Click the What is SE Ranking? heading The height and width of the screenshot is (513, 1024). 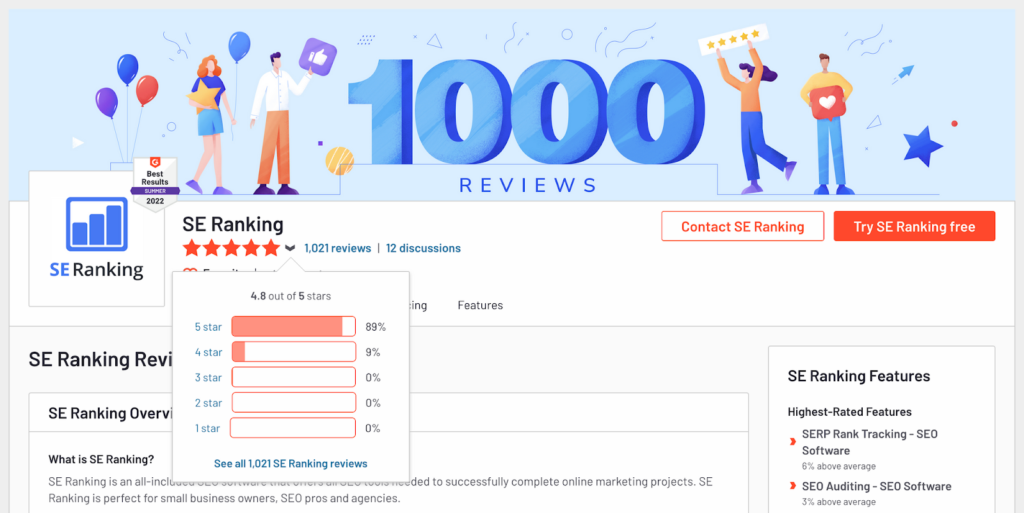pos(101,459)
